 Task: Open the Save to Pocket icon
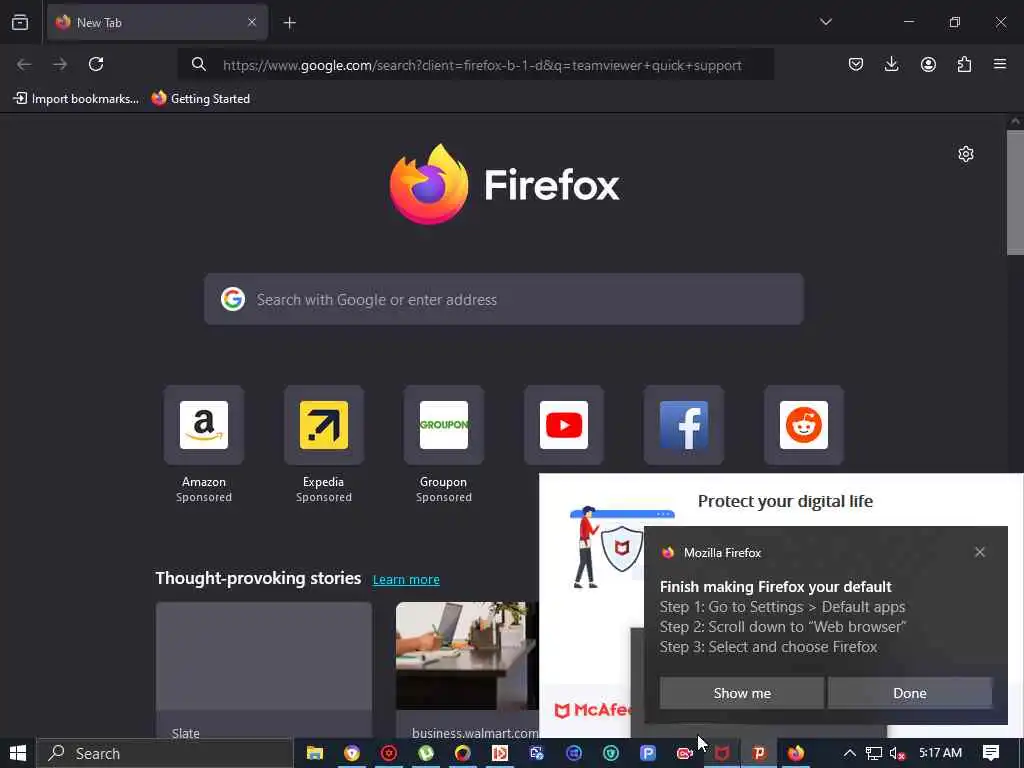(x=856, y=64)
